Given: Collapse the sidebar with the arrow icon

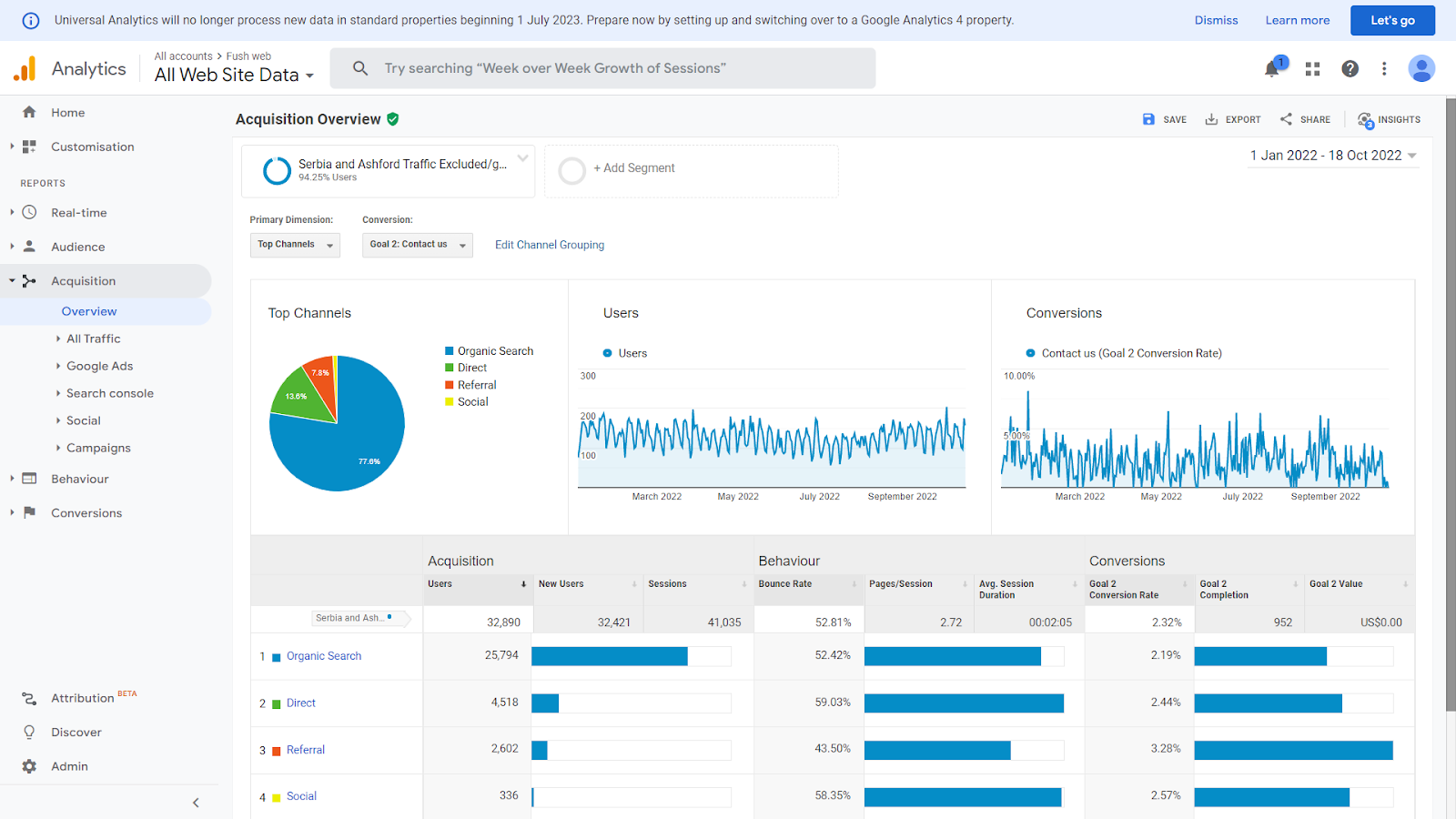Looking at the screenshot, I should click(196, 803).
